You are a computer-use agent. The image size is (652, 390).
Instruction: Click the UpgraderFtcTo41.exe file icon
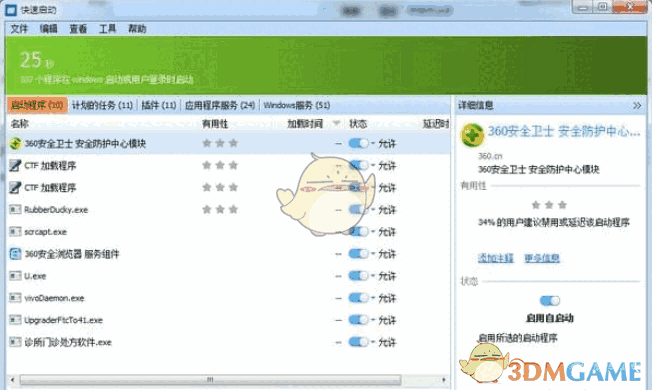pyautogui.click(x=15, y=320)
